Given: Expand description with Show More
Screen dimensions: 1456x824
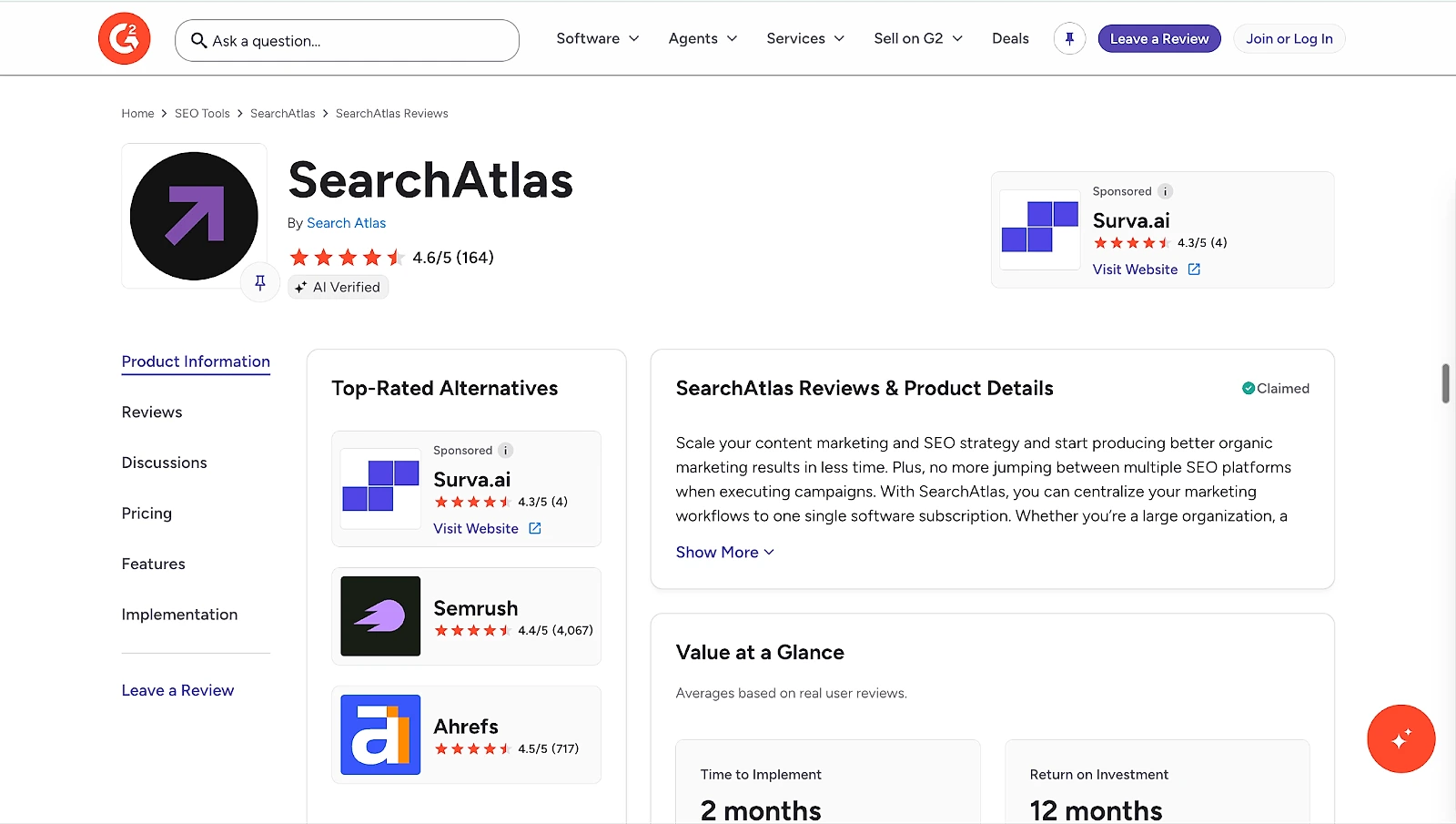Looking at the screenshot, I should pos(725,552).
